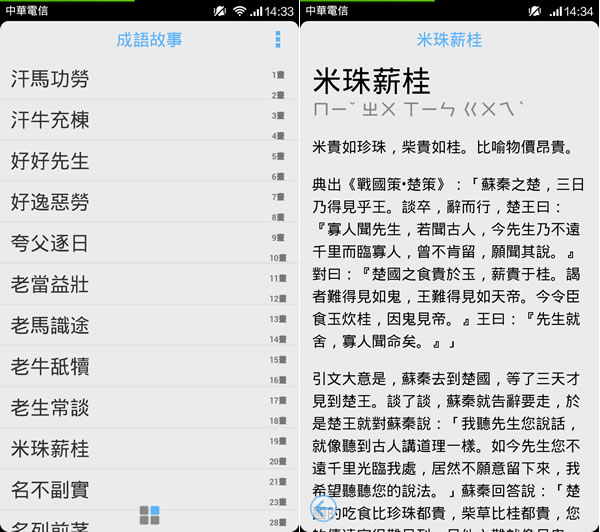Select 14畫 in the stroke index

[278, 339]
